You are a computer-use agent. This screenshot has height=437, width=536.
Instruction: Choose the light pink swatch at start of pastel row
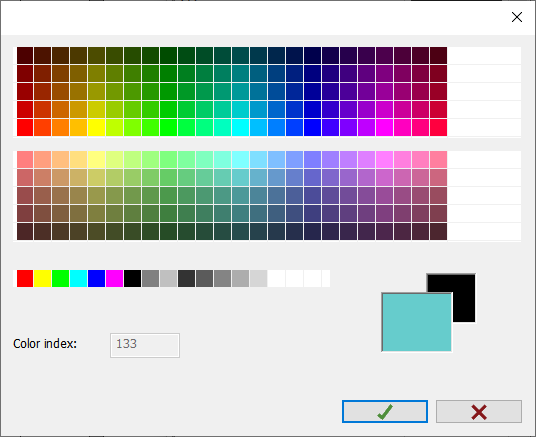(25, 160)
